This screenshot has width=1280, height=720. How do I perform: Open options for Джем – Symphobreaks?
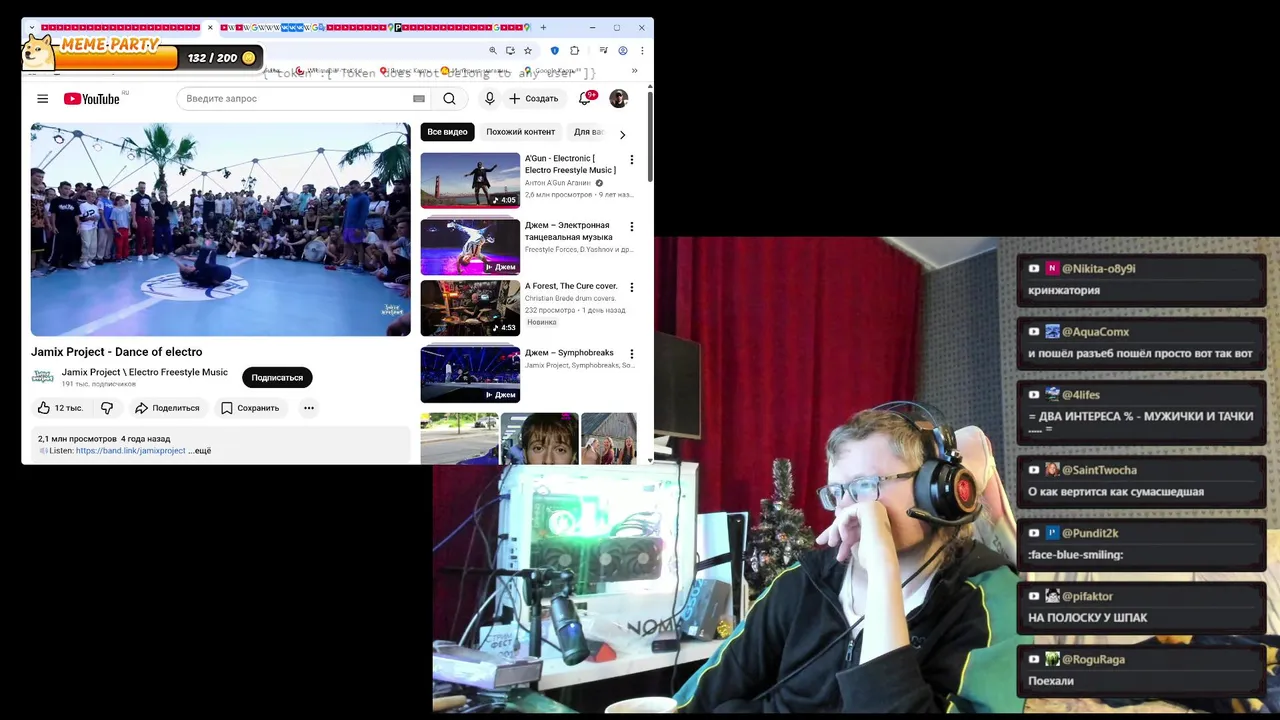tap(631, 354)
